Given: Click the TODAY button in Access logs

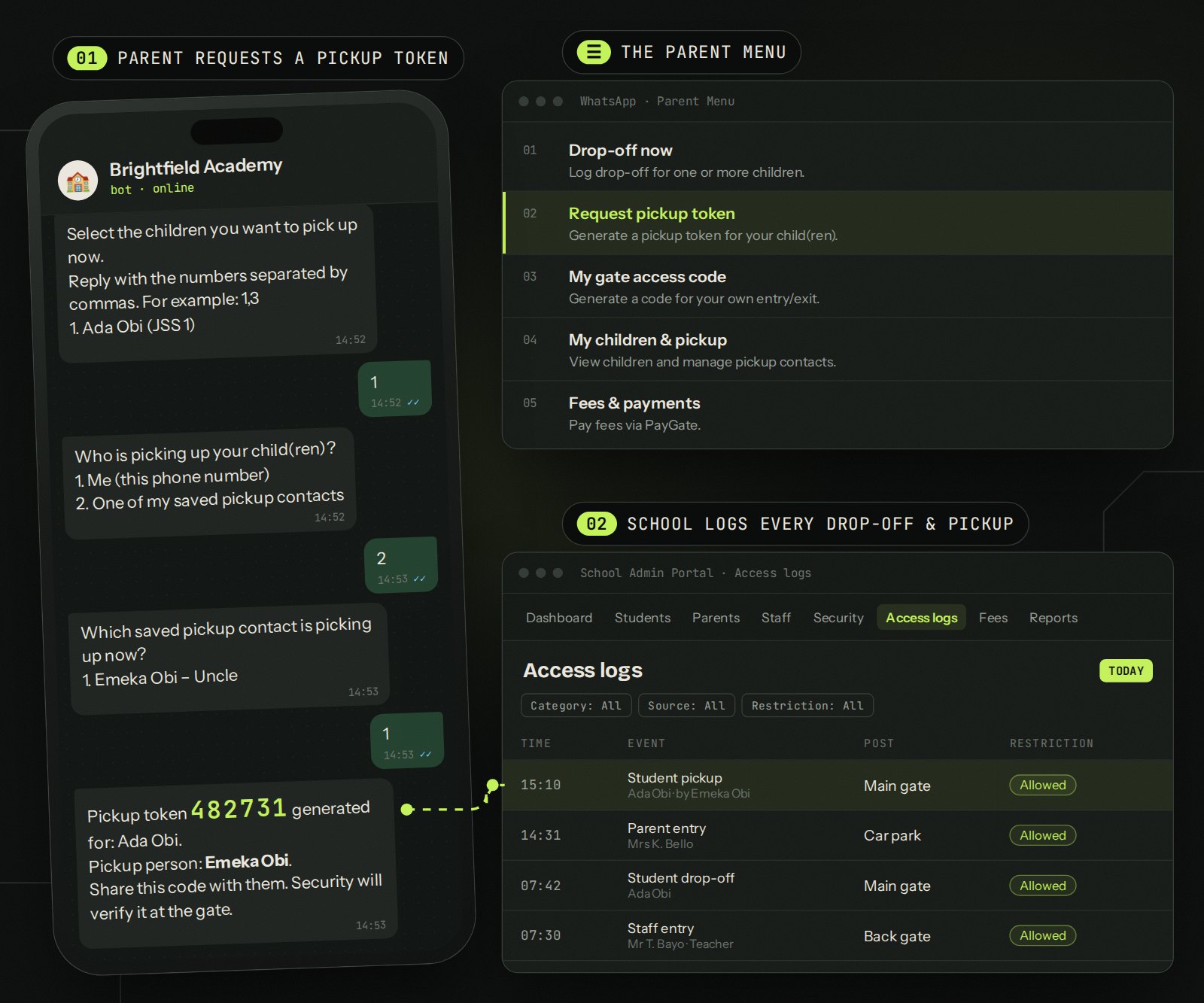Looking at the screenshot, I should point(1126,670).
